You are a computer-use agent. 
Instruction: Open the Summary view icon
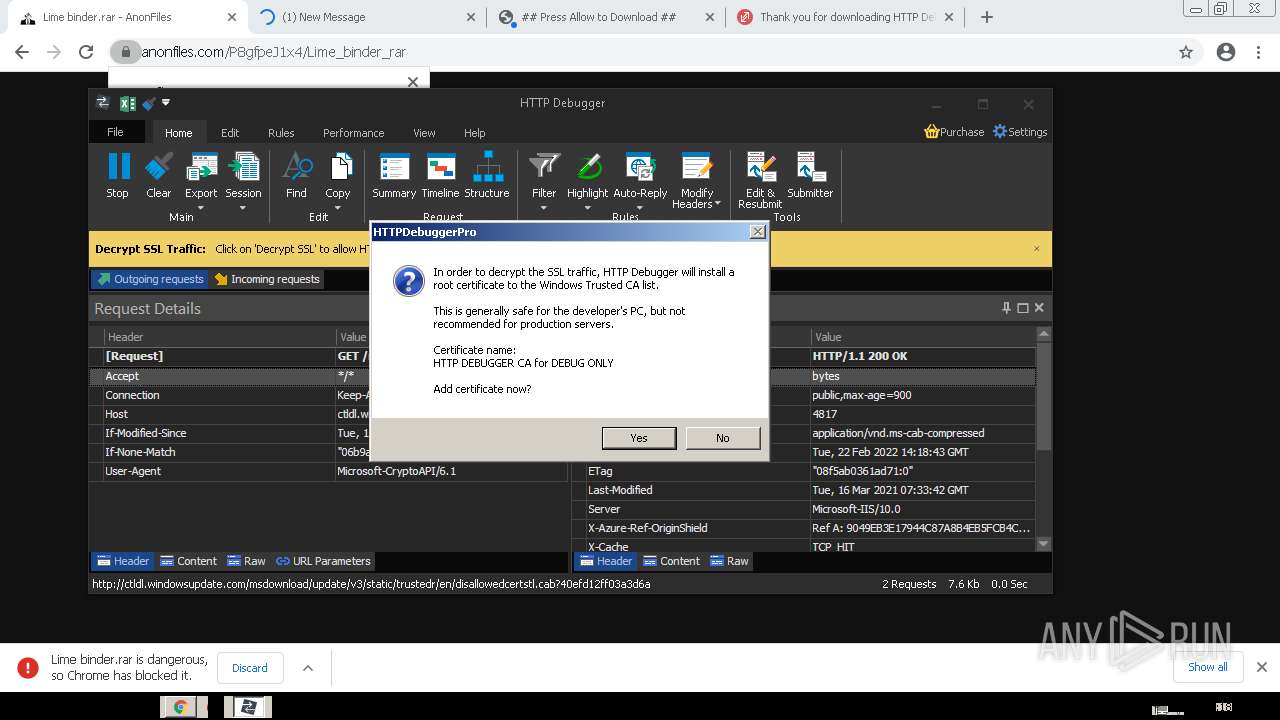[394, 166]
